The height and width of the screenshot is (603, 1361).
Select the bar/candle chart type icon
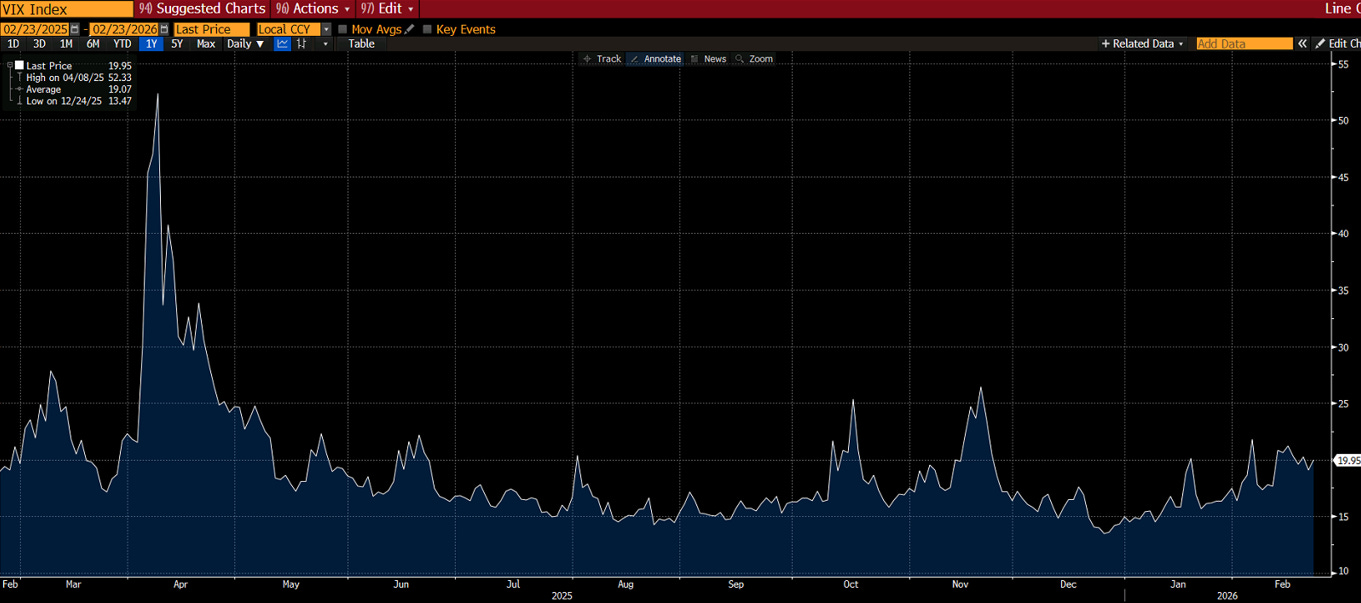coord(301,44)
